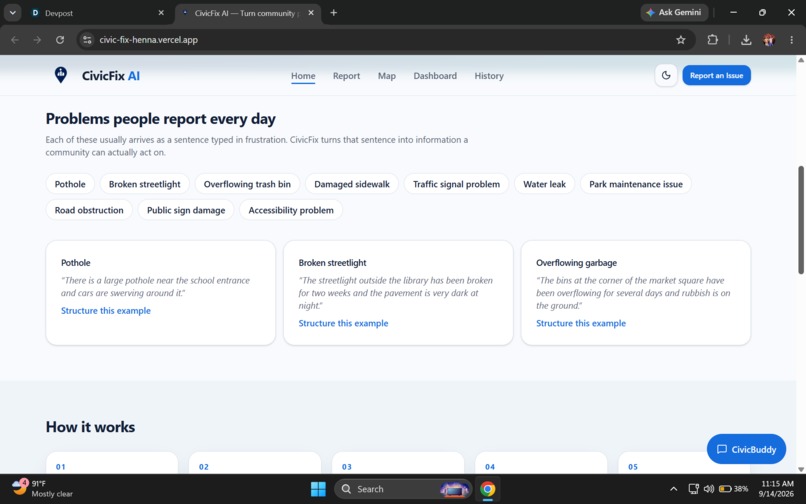The image size is (806, 504).
Task: Click Structure this example under Pothole
Action: coord(106,311)
